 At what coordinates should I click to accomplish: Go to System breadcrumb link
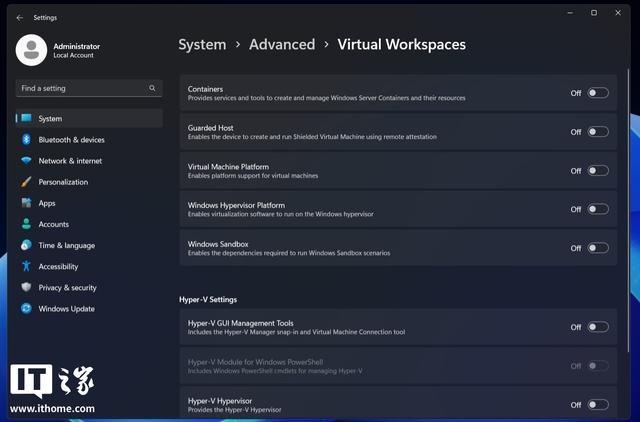point(202,44)
